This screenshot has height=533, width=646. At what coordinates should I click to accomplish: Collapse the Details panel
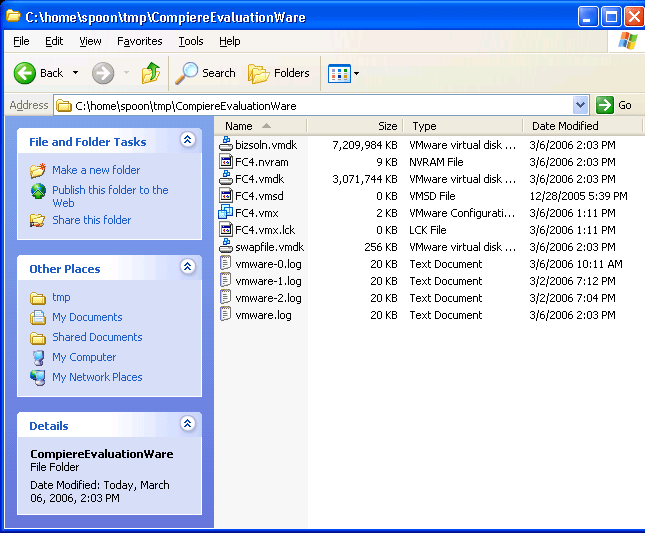click(x=187, y=424)
